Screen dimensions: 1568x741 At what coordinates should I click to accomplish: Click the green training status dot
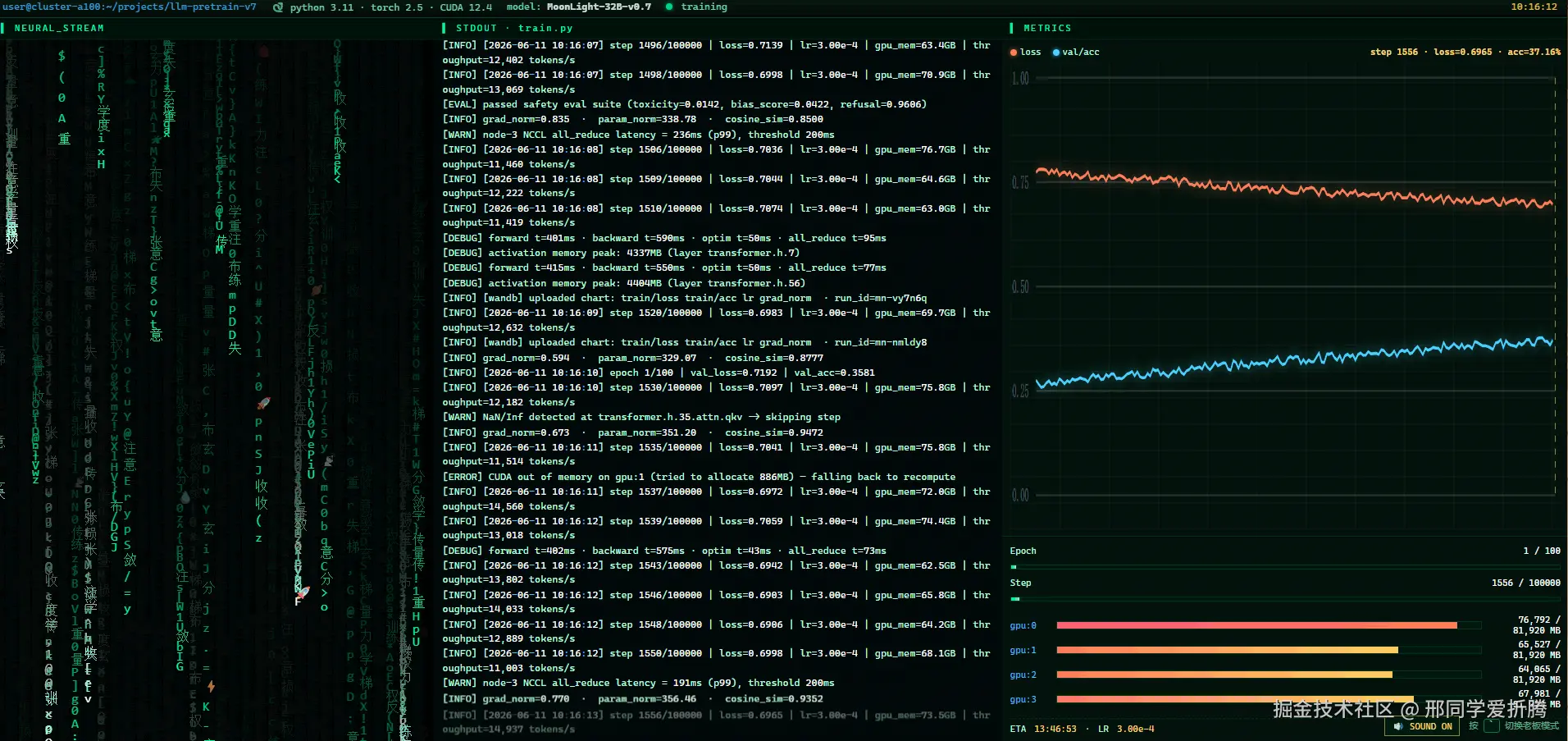click(669, 7)
